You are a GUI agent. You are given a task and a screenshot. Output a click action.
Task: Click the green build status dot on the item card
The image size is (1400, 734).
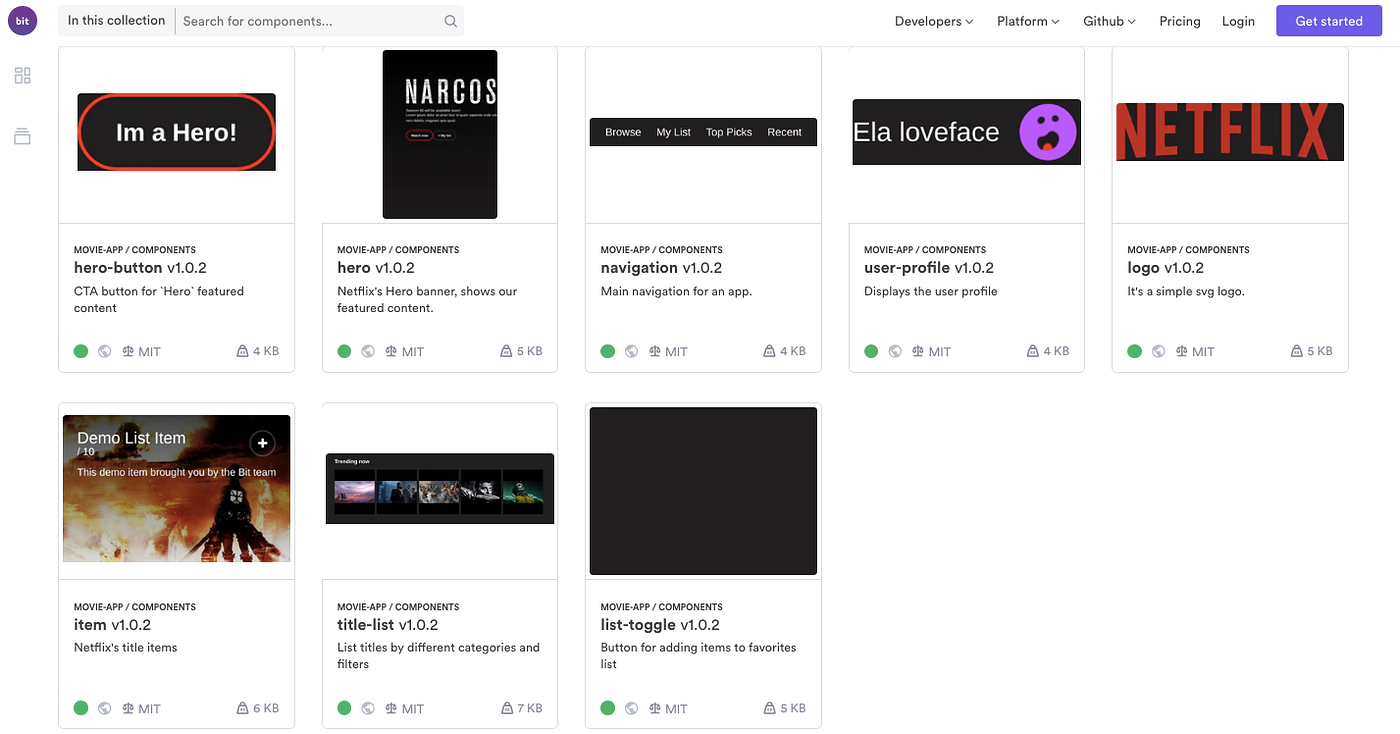[81, 708]
